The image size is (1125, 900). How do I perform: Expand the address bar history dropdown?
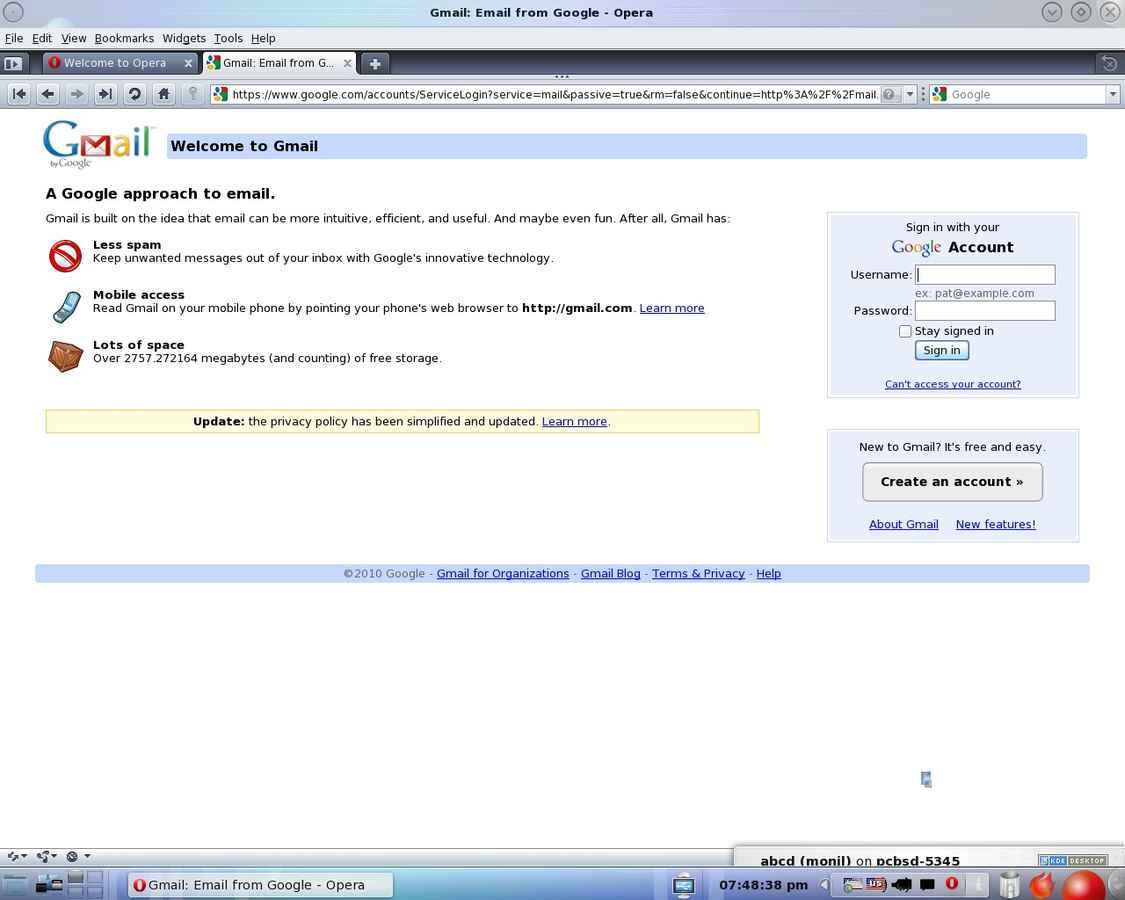(x=909, y=94)
